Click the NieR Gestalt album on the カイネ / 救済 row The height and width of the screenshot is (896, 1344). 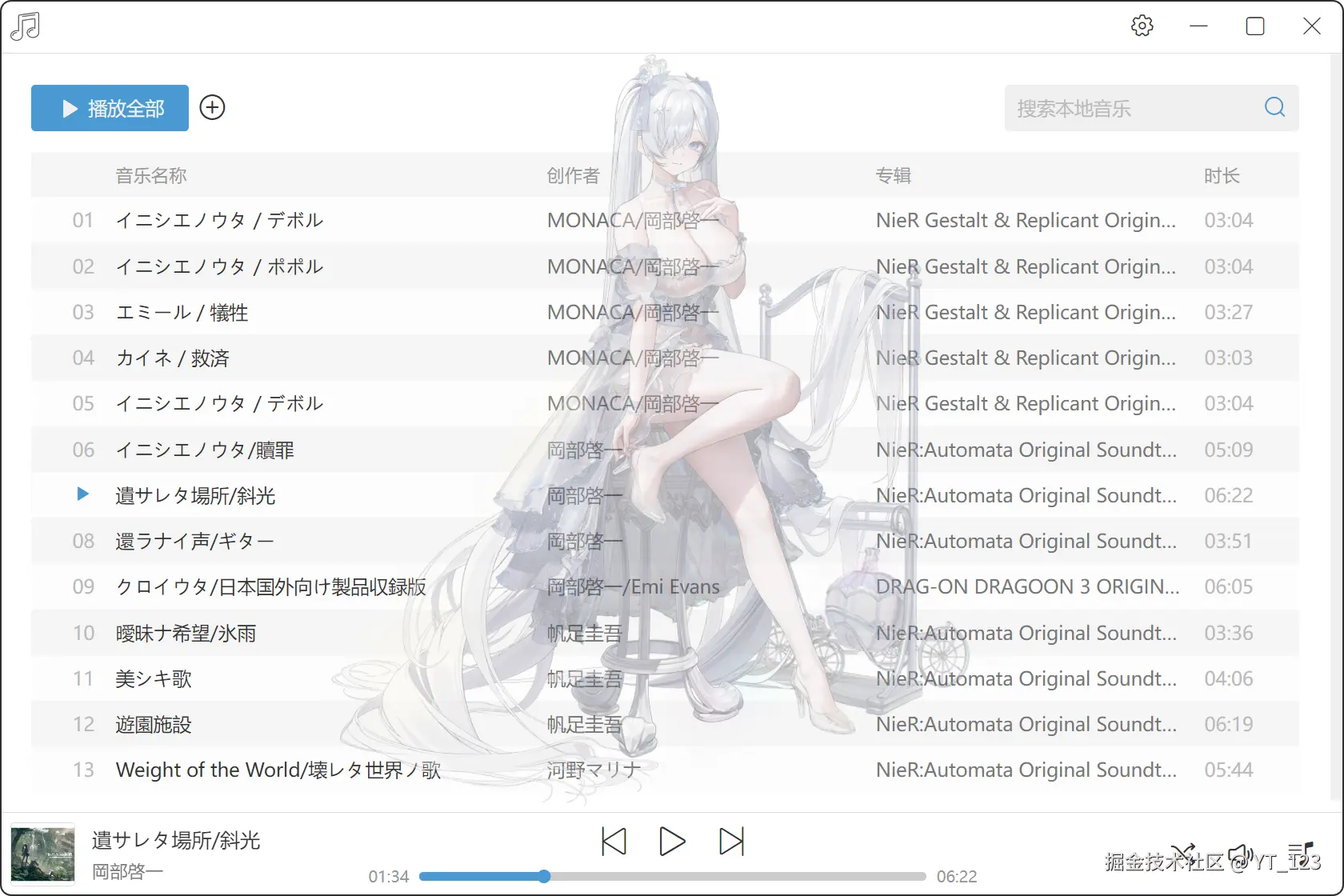[x=1026, y=358]
